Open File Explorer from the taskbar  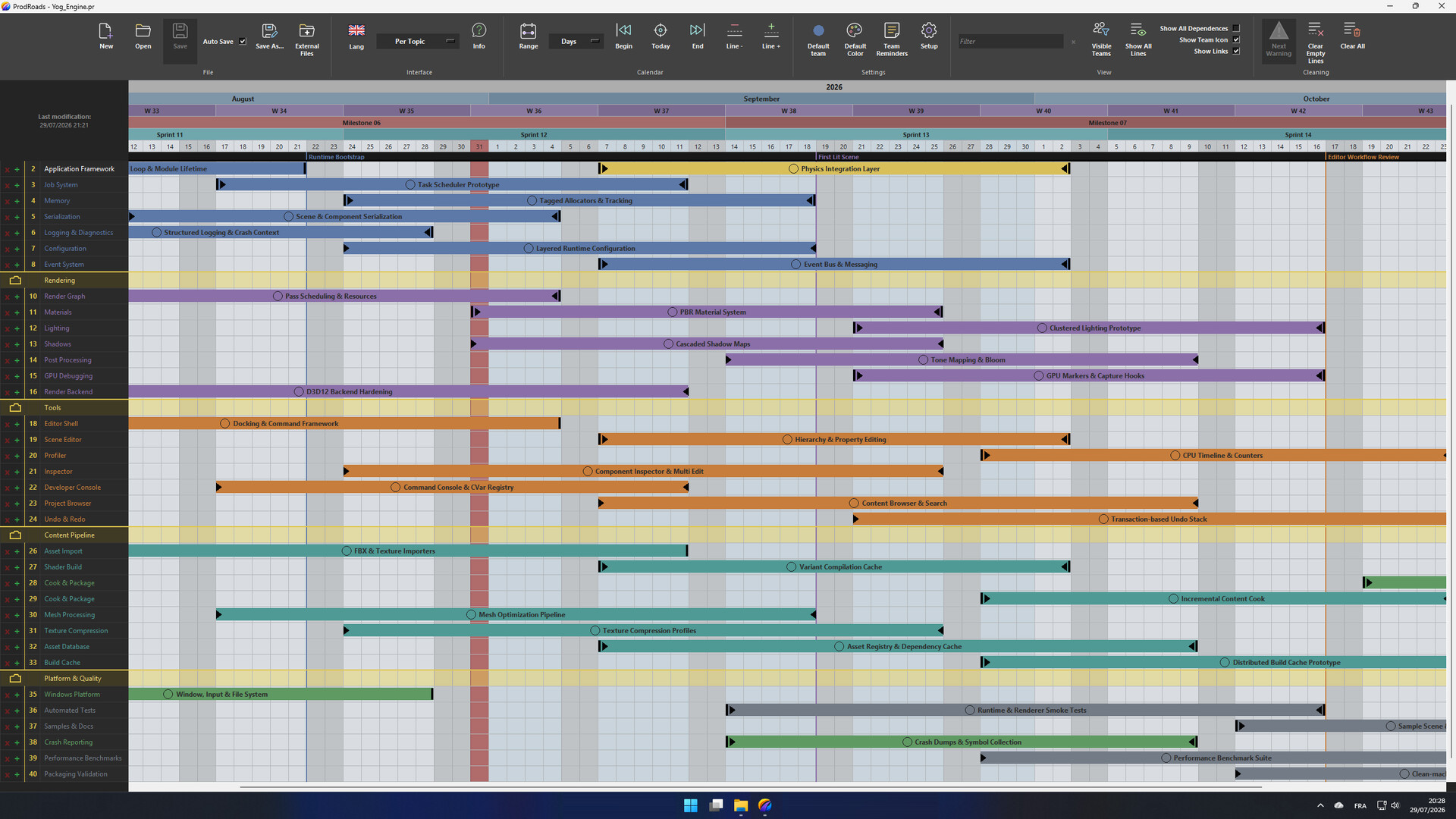[740, 805]
